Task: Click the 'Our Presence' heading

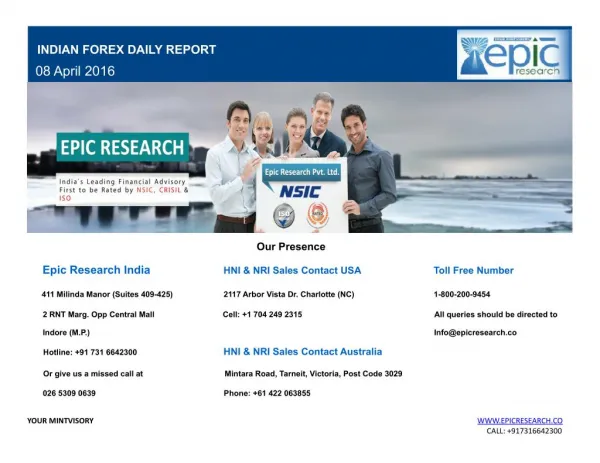Action: 291,247
